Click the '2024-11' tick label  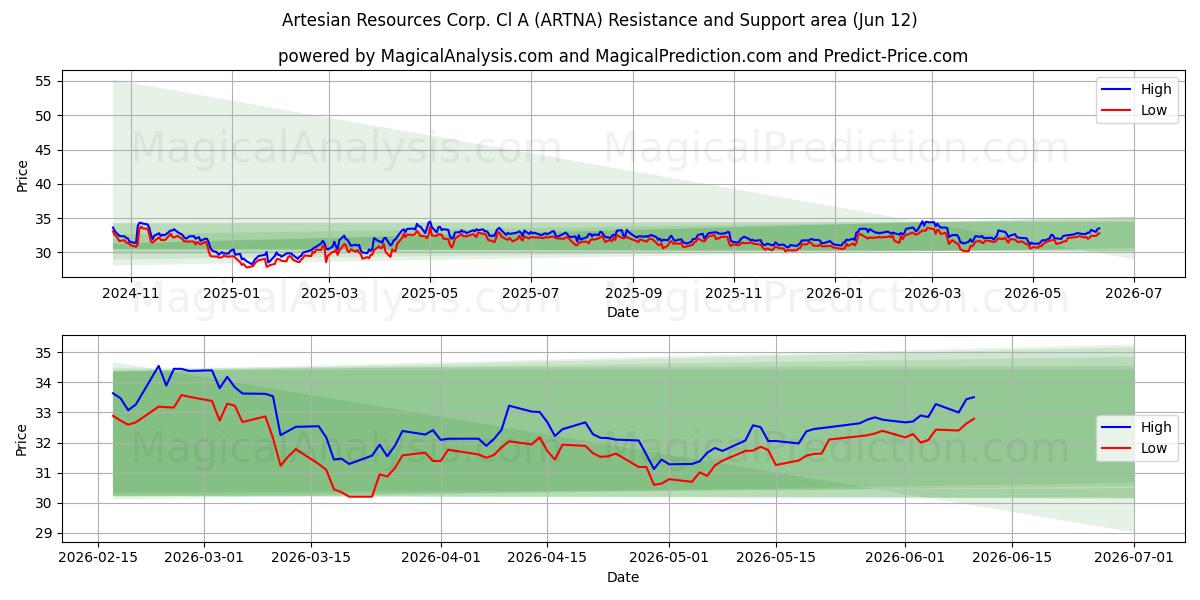132,292
